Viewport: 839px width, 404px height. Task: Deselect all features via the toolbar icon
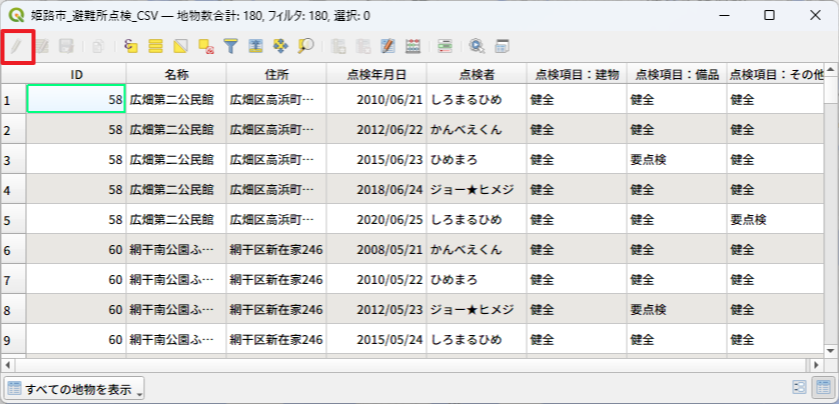(206, 46)
